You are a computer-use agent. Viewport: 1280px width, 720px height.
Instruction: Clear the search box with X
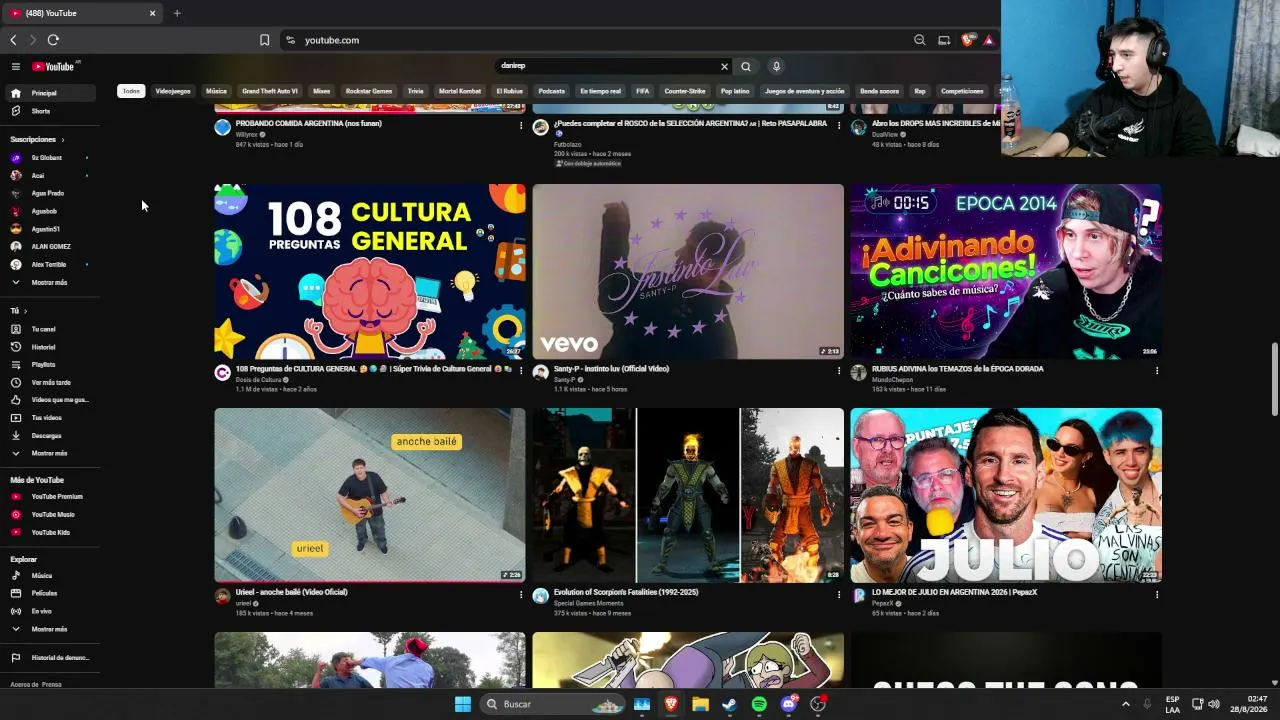point(724,67)
